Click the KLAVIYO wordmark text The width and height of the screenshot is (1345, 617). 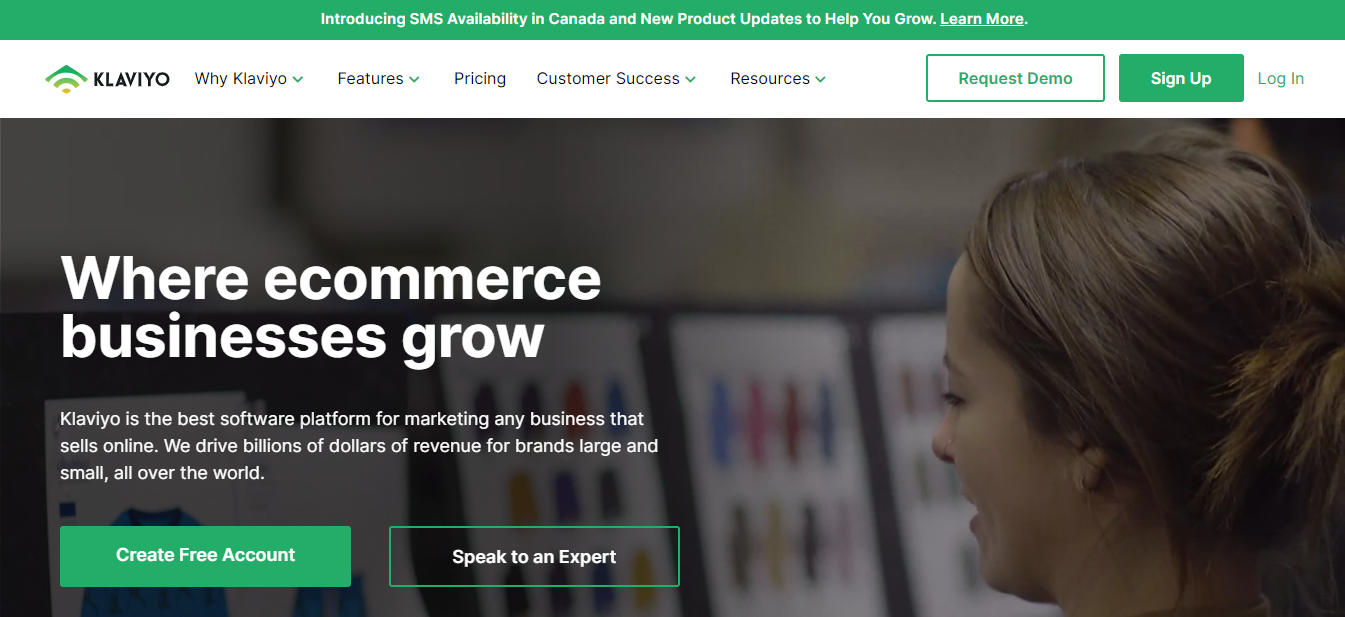pos(131,79)
